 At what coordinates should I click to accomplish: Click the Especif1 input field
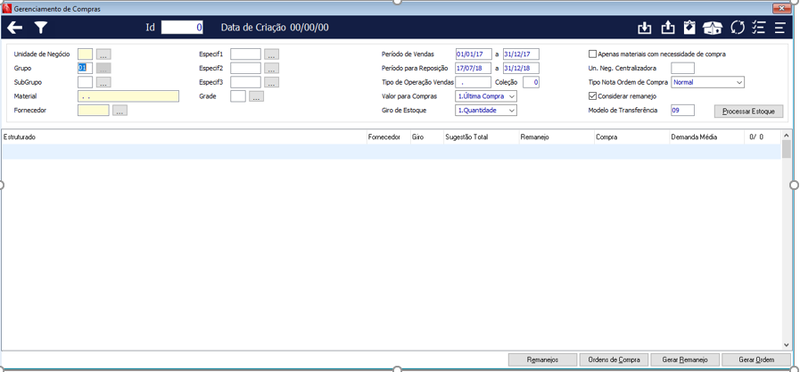point(245,54)
